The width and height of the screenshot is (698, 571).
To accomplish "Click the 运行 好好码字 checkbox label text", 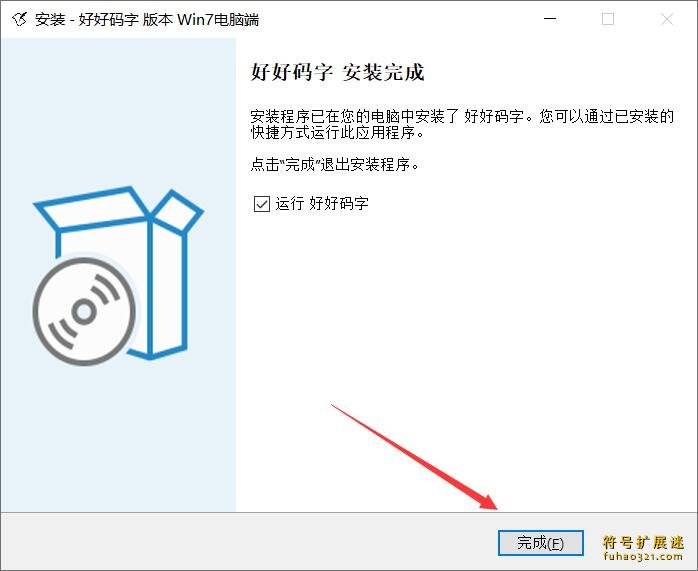I will pyautogui.click(x=322, y=204).
